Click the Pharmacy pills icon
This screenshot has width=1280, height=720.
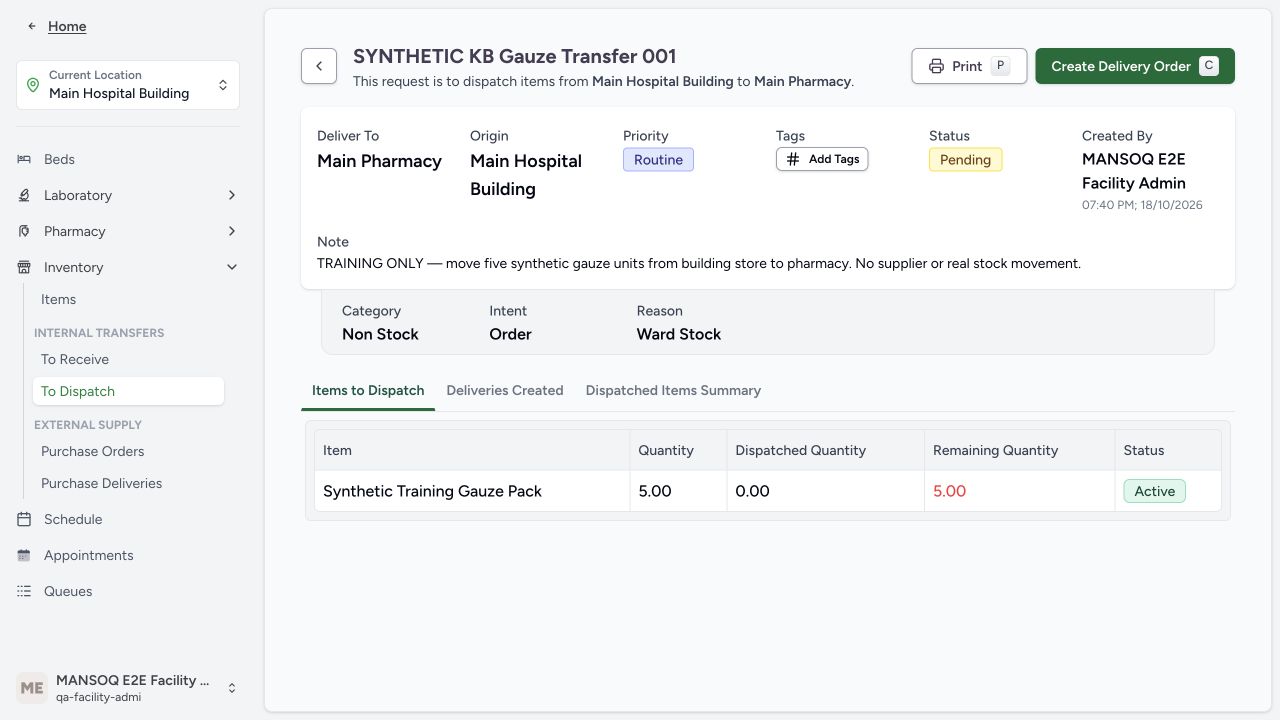[x=24, y=231]
